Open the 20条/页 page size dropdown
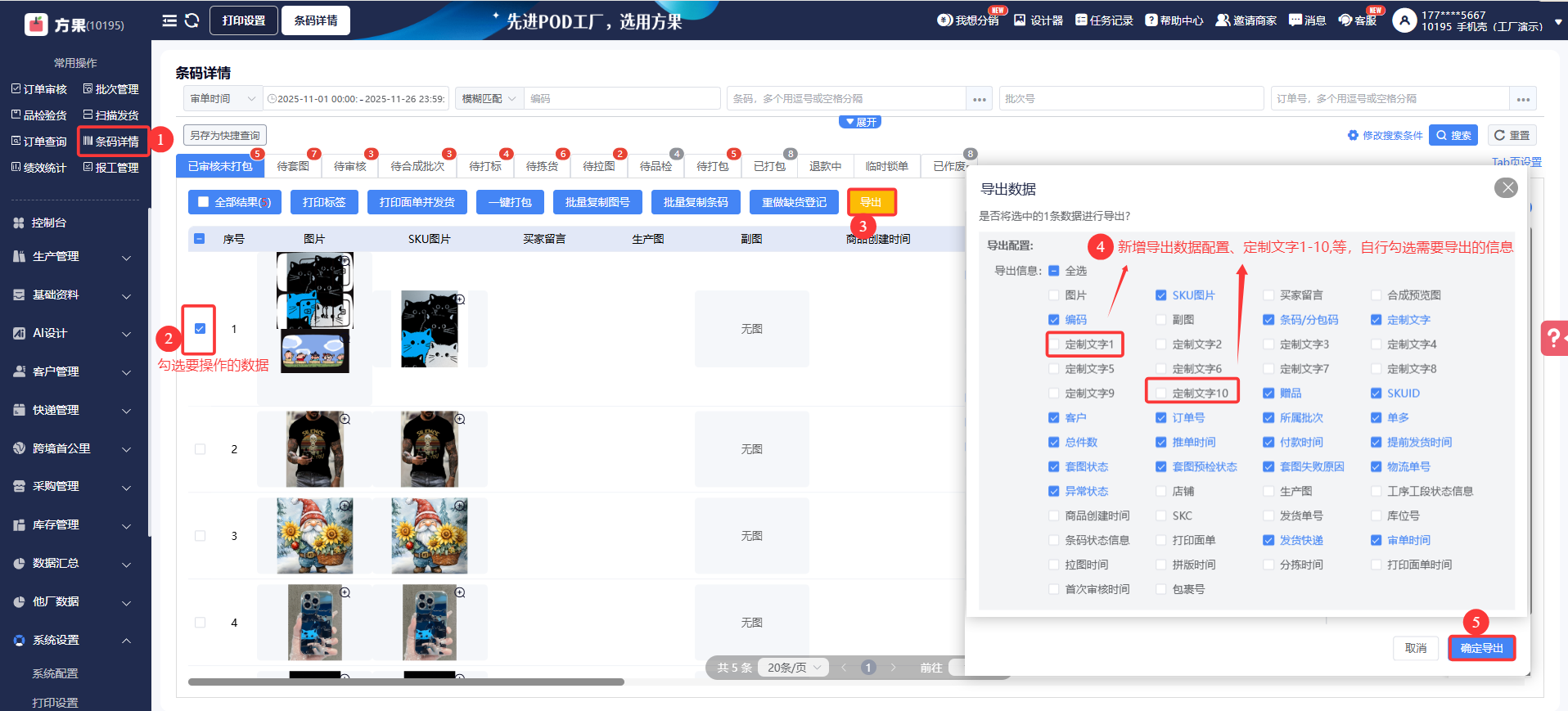1568x711 pixels. point(793,668)
